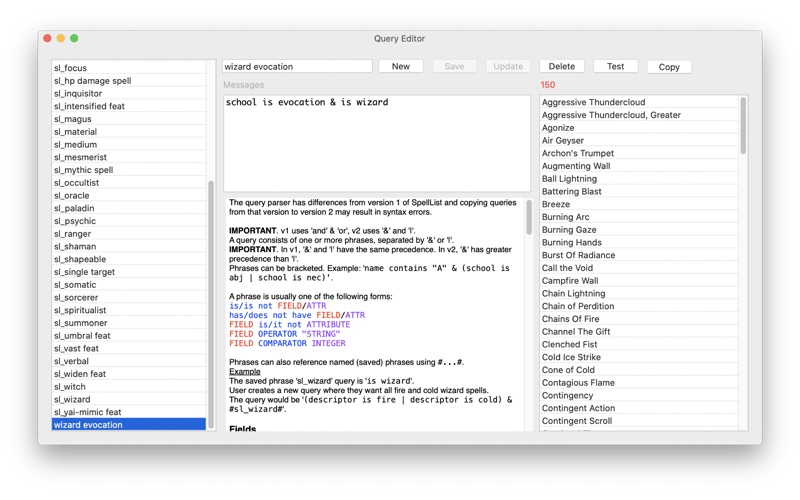The height and width of the screenshot is (500, 800).
Task: Select 'Chains Of Fire' spell
Action: (x=639, y=319)
